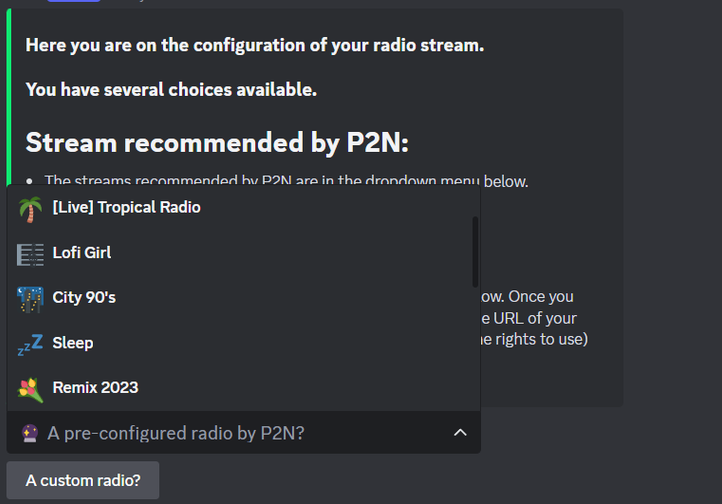
Task: Select the [Live] Tropical Radio option
Action: [244, 208]
